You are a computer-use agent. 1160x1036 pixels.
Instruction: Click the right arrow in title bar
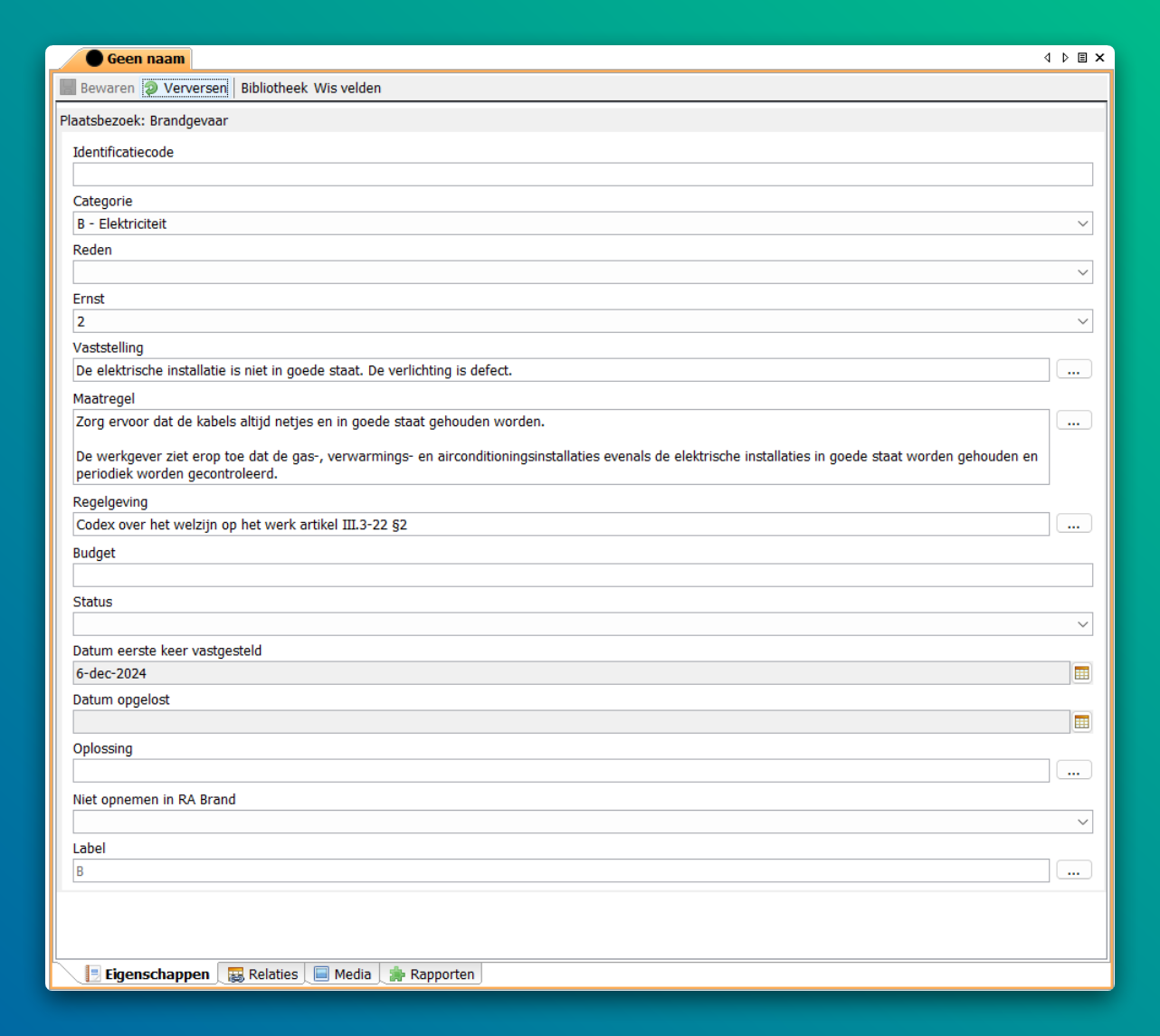1065,58
